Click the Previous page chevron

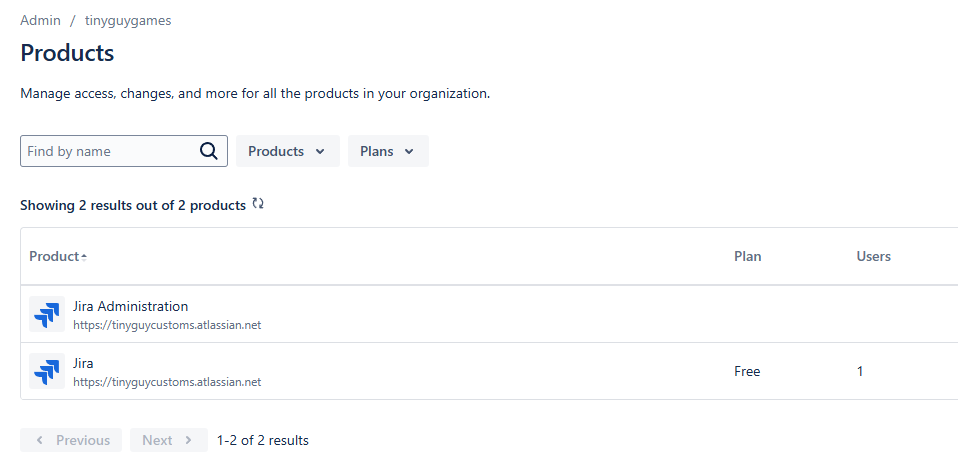click(x=39, y=440)
